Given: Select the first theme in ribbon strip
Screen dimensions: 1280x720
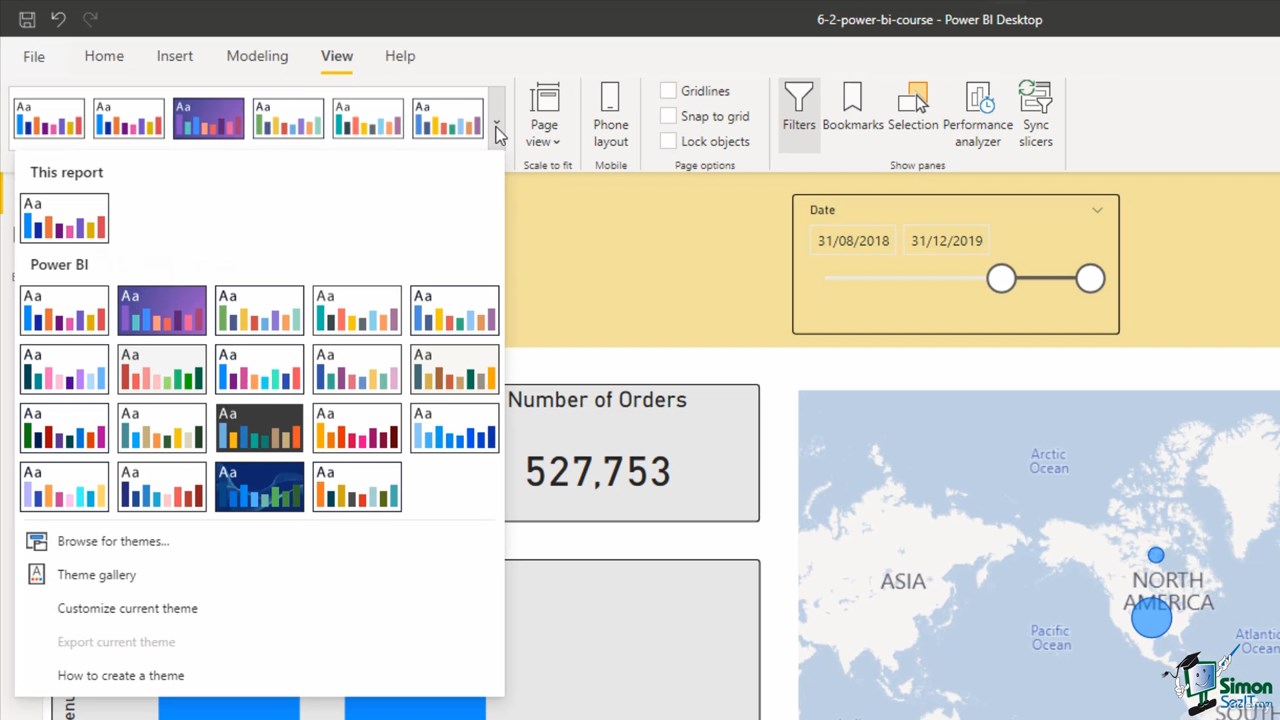Looking at the screenshot, I should click(x=49, y=118).
